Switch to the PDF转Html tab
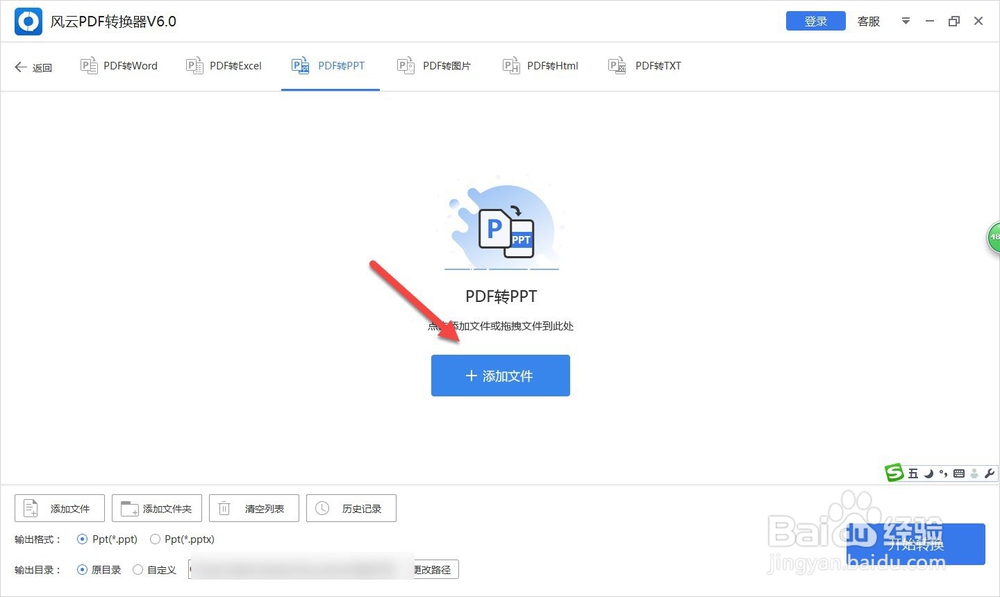The height and width of the screenshot is (597, 1000). (x=540, y=66)
